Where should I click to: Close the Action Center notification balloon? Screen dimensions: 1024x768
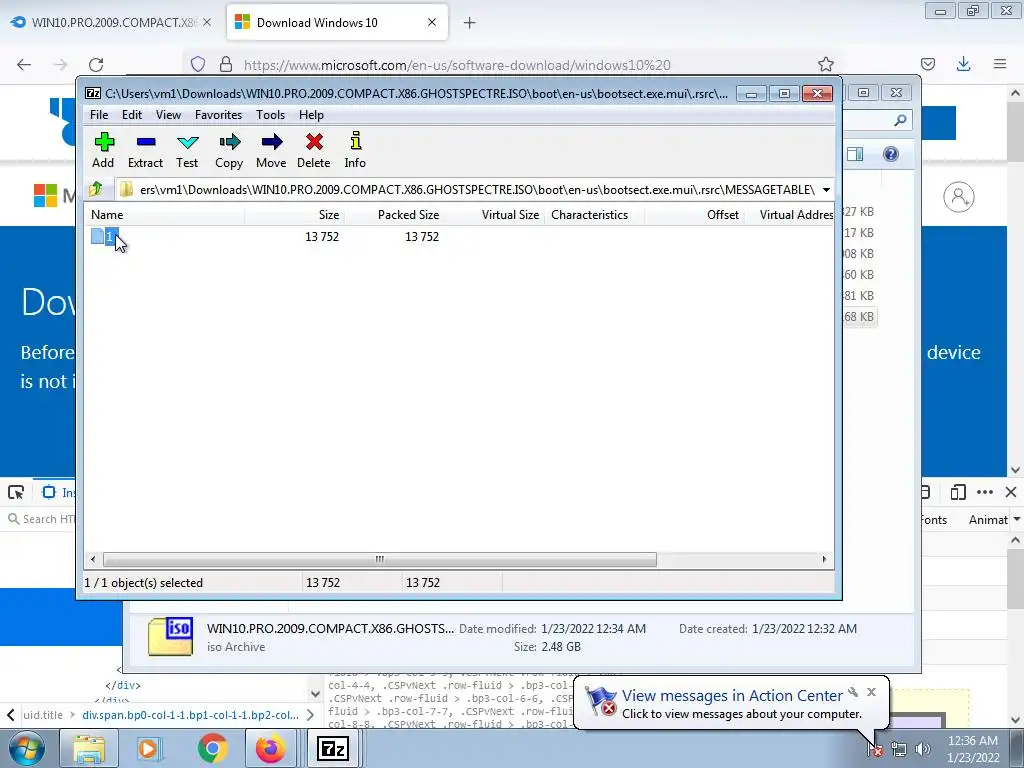[x=871, y=692]
